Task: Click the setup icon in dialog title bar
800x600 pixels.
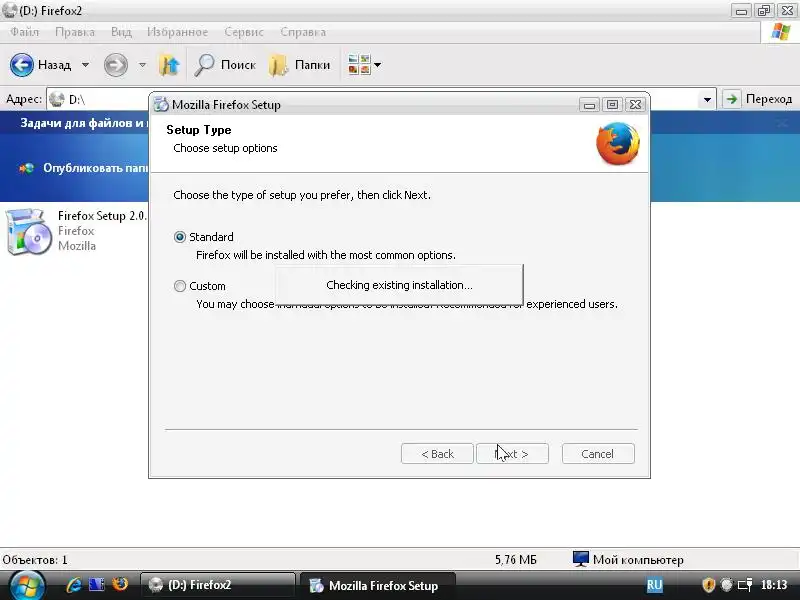Action: tap(161, 104)
